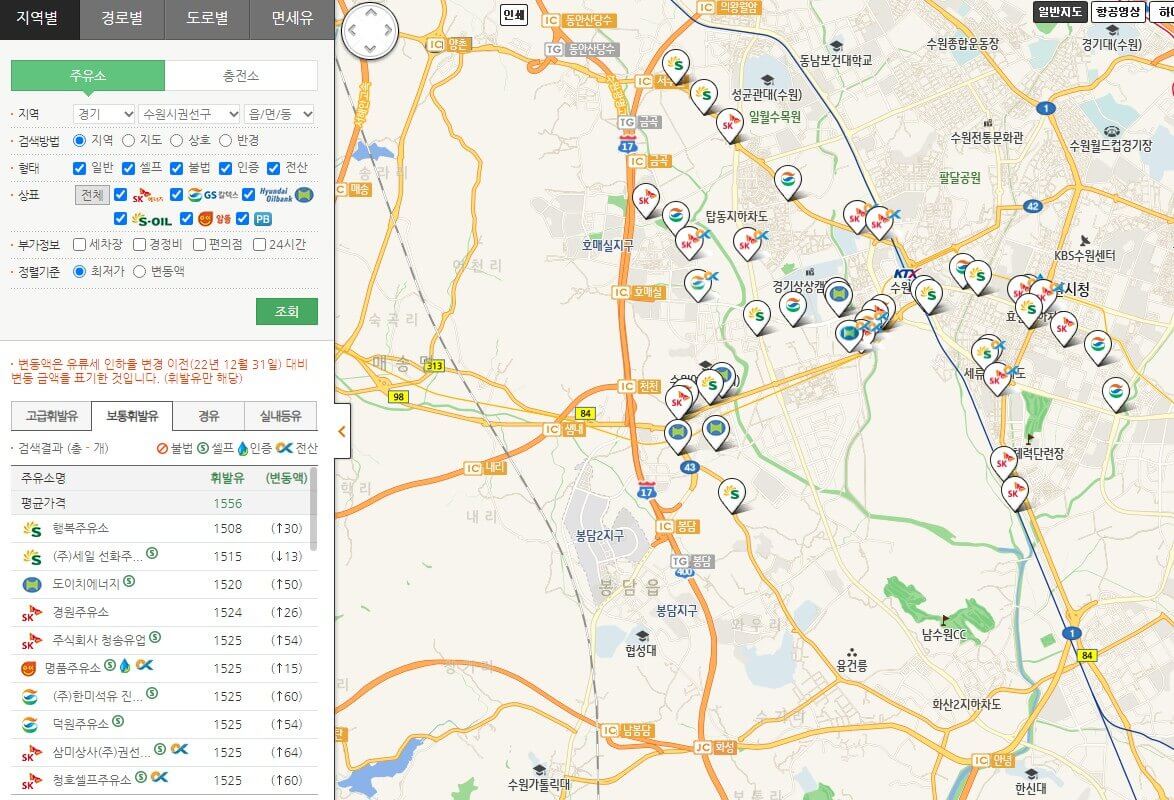This screenshot has width=1174, height=800.
Task: Open the S-OIL marker left of 성균관대(수원)
Action: [x=704, y=95]
